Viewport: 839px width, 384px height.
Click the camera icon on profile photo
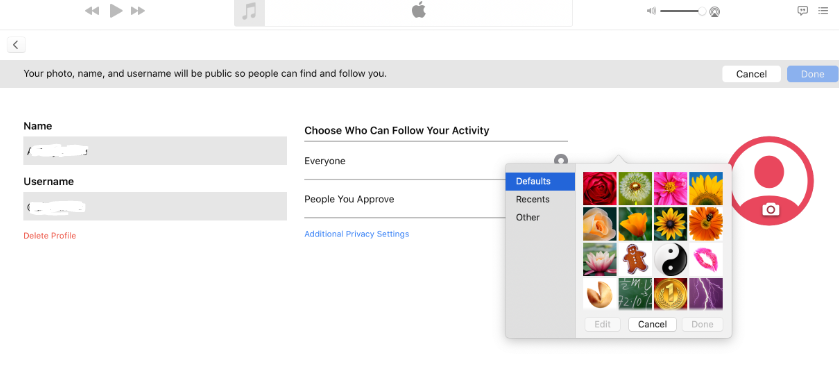[771, 209]
